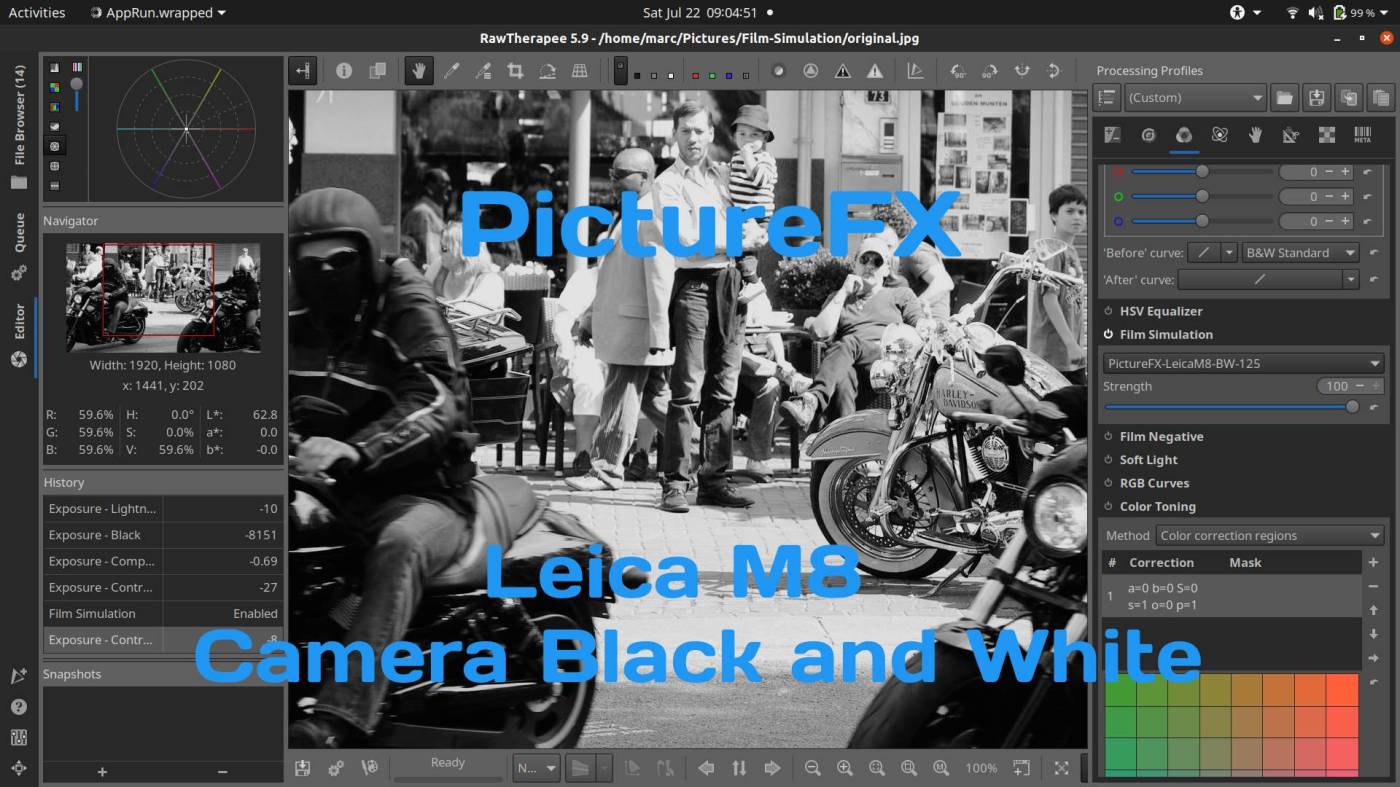Save current image icon in bottom bar
Viewport: 1400px width, 787px height.
pyautogui.click(x=303, y=768)
